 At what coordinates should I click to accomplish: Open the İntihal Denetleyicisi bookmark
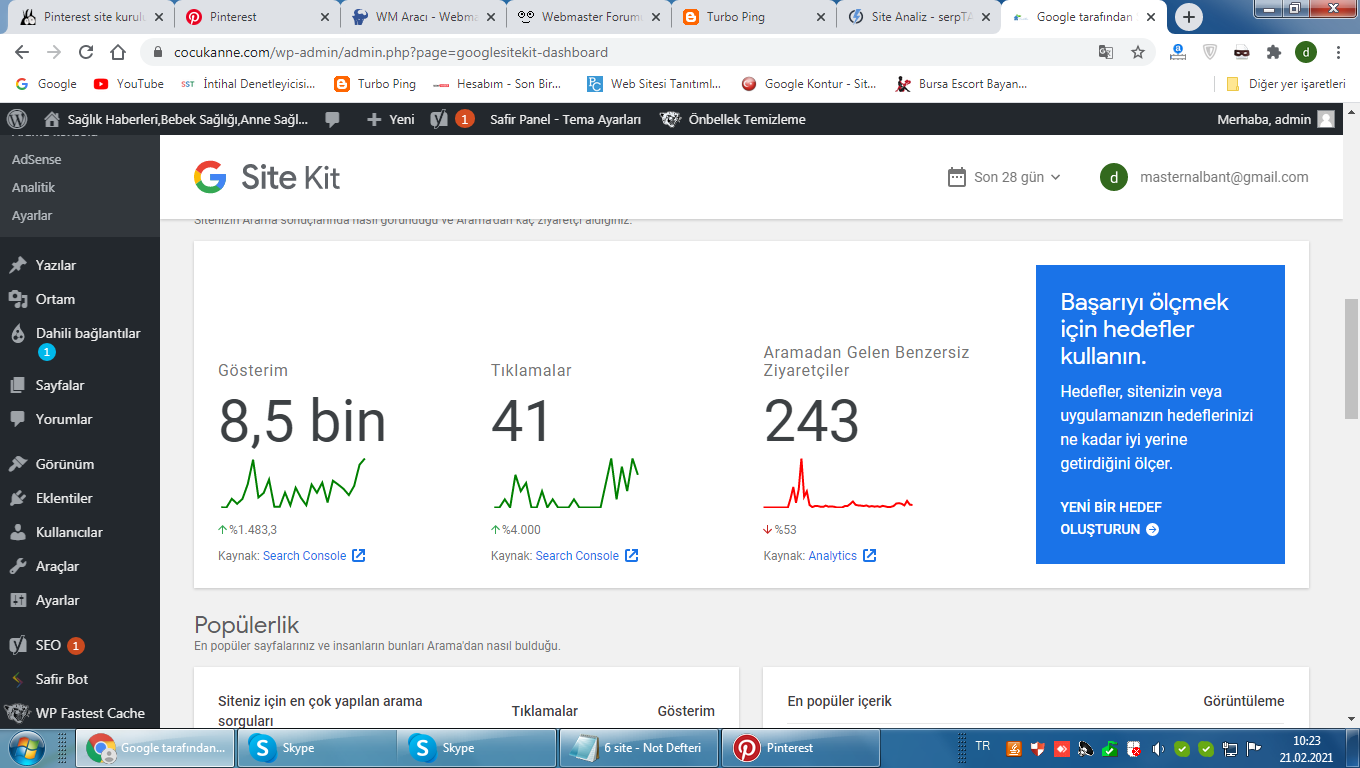click(x=248, y=84)
